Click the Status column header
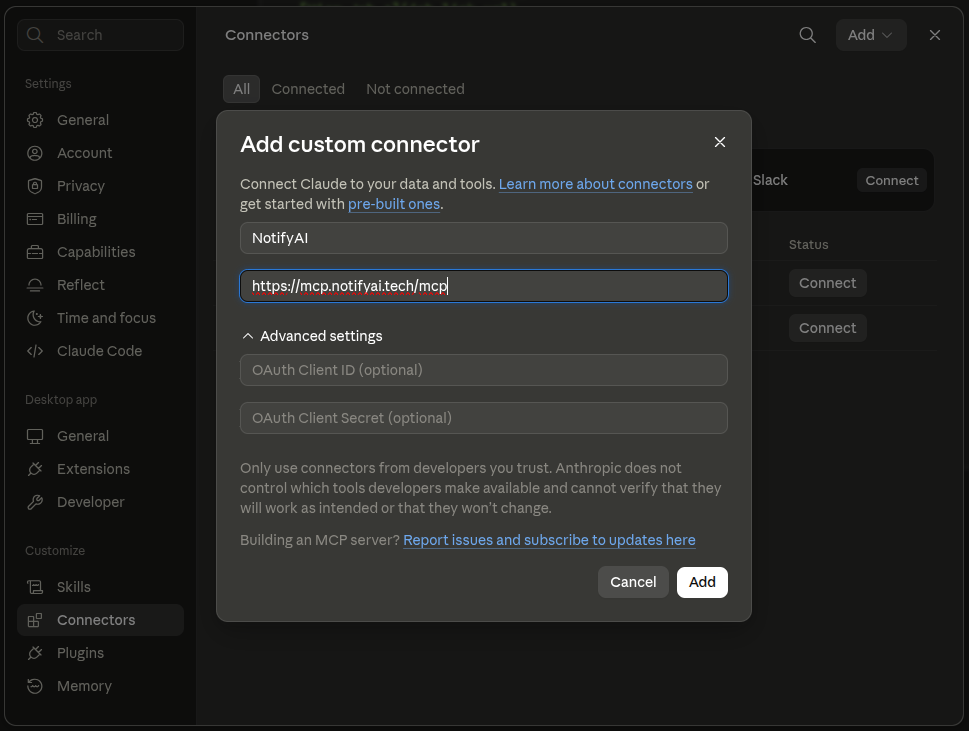The width and height of the screenshot is (969, 731). coord(808,245)
